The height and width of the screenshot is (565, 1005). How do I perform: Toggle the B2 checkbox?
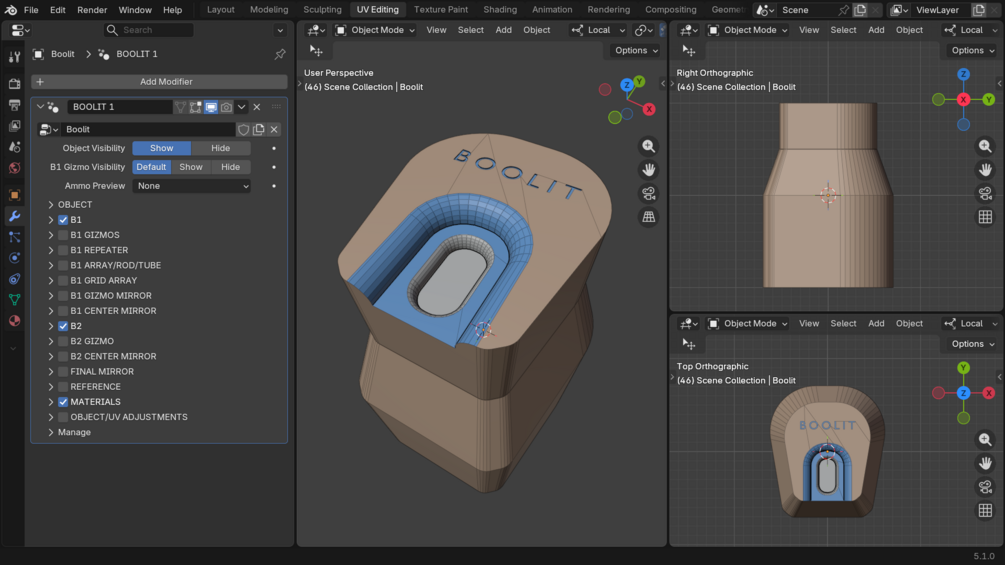point(63,326)
